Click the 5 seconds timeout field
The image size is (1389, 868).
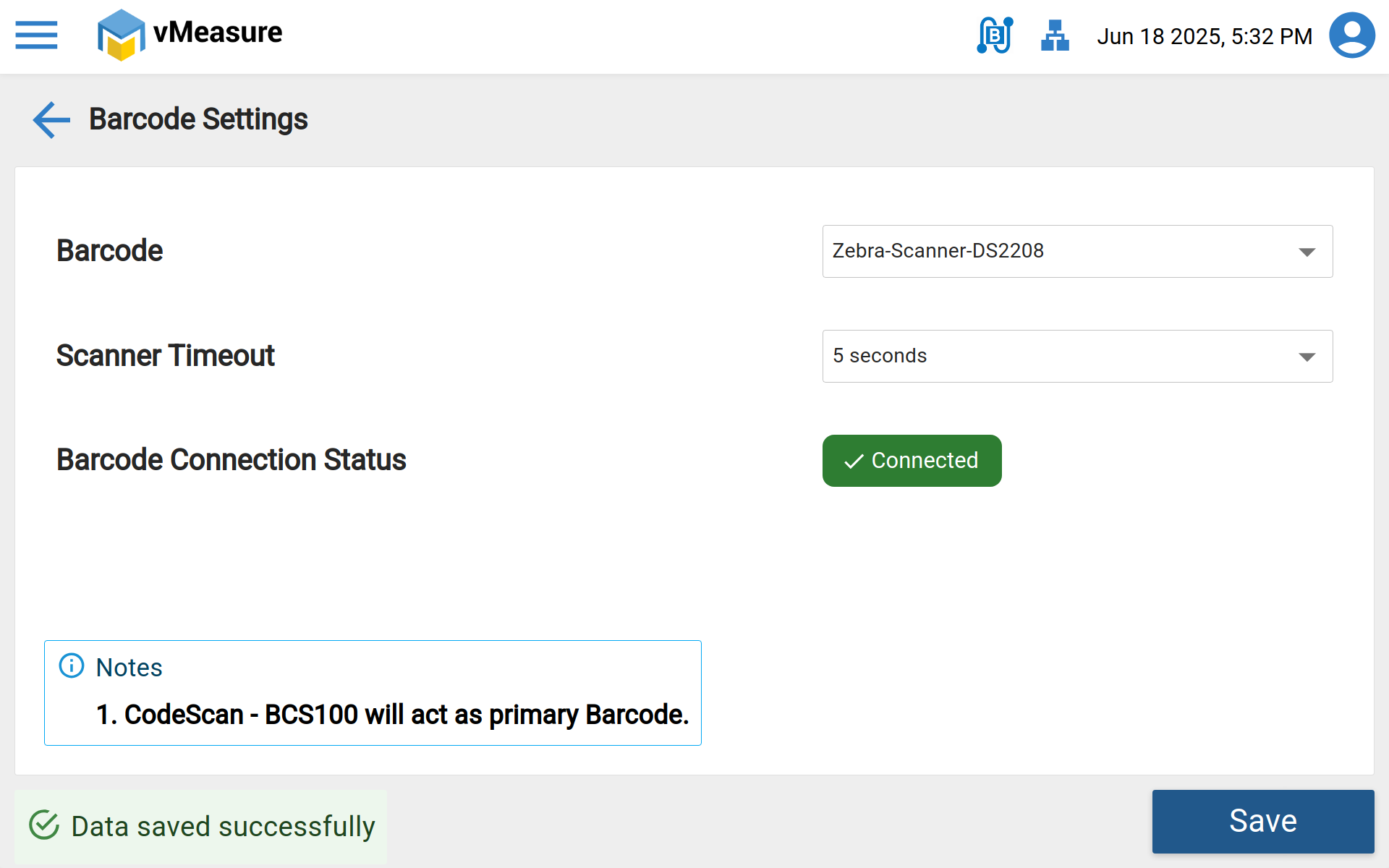tap(1056, 356)
